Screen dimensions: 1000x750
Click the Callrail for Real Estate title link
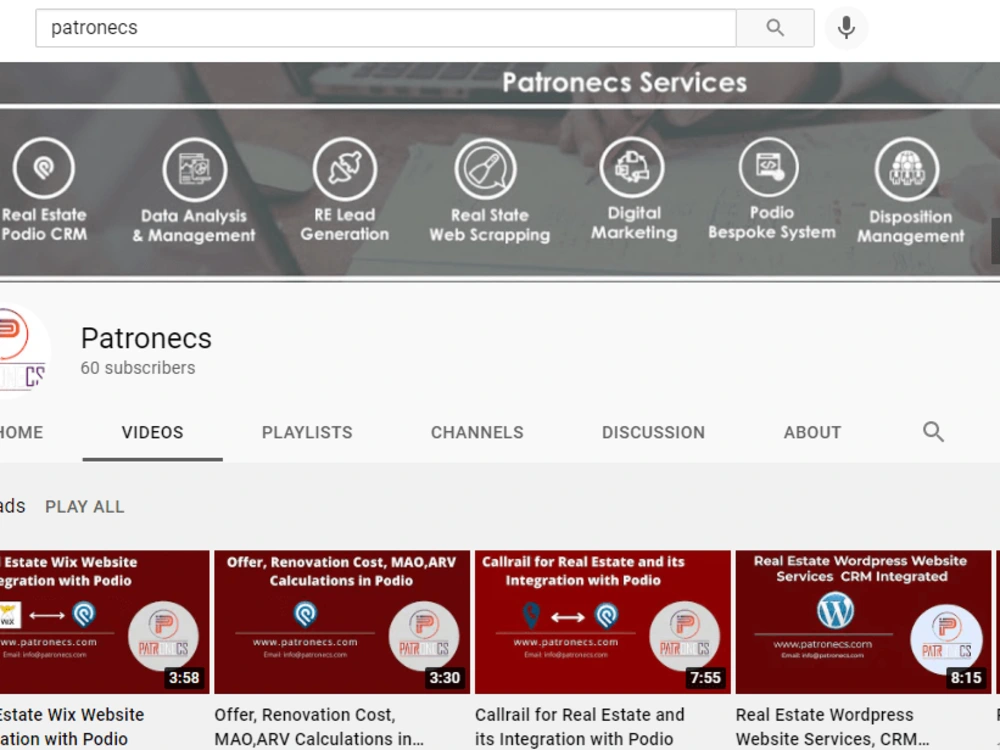(x=579, y=726)
